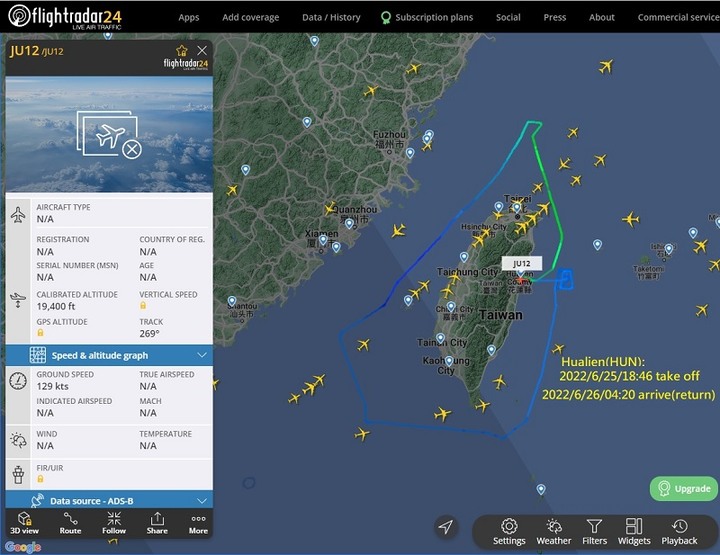Image resolution: width=720 pixels, height=555 pixels.
Task: Open the More options menu
Action: tap(198, 523)
